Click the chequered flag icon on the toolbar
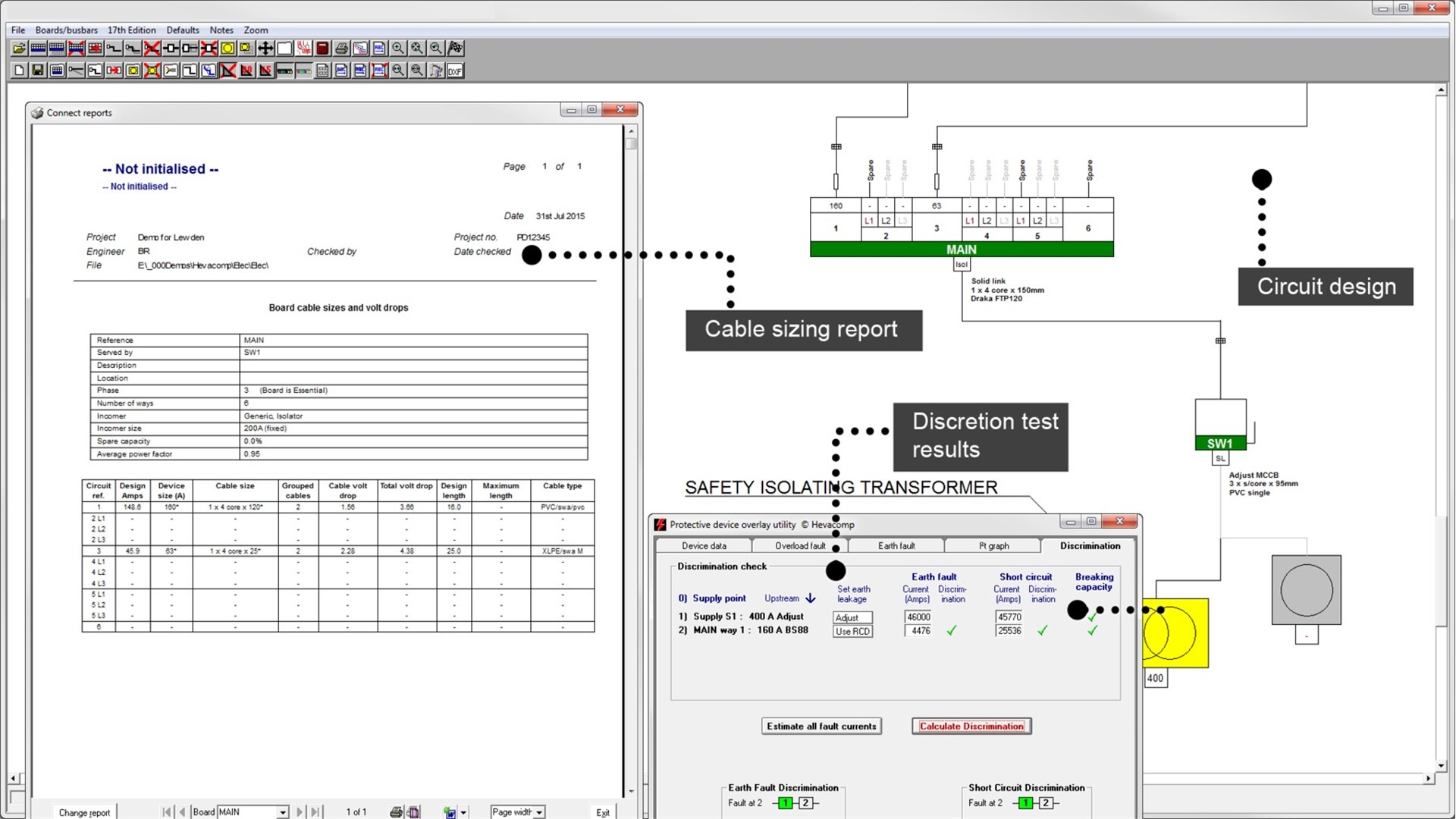The height and width of the screenshot is (819, 1456). pos(455,48)
